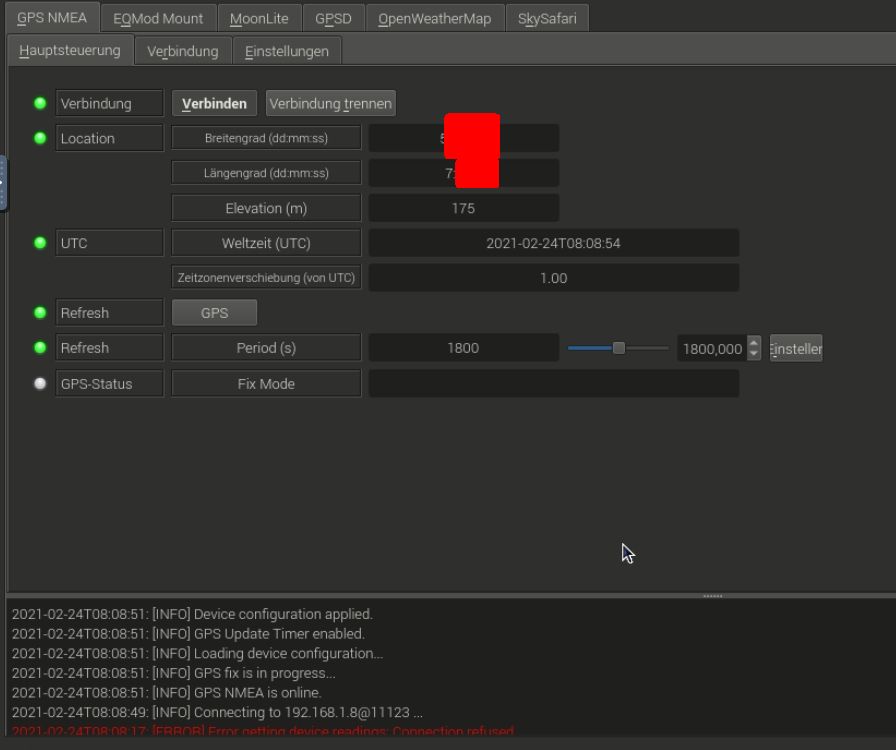Click the Elevation value 175
The image size is (896, 750).
tap(463, 208)
